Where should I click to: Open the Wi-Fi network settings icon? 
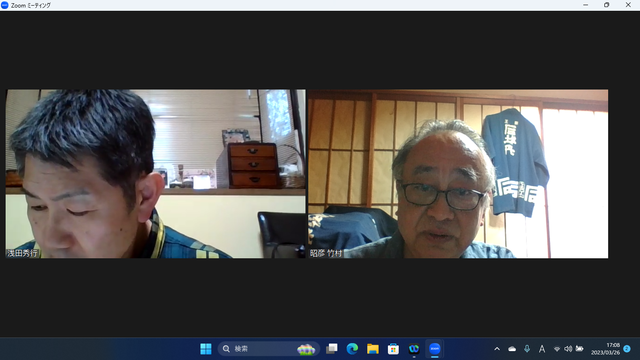[x=557, y=349]
